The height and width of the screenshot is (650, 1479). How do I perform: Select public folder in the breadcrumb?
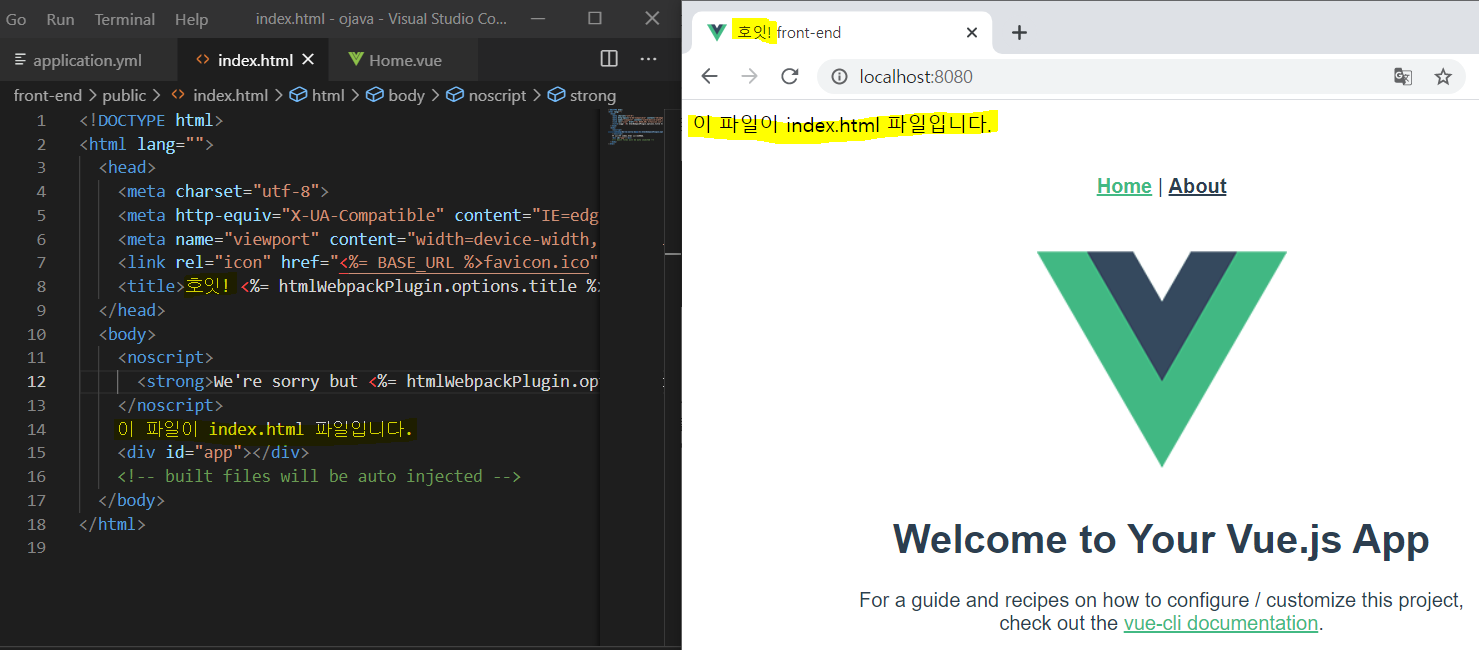click(x=124, y=95)
